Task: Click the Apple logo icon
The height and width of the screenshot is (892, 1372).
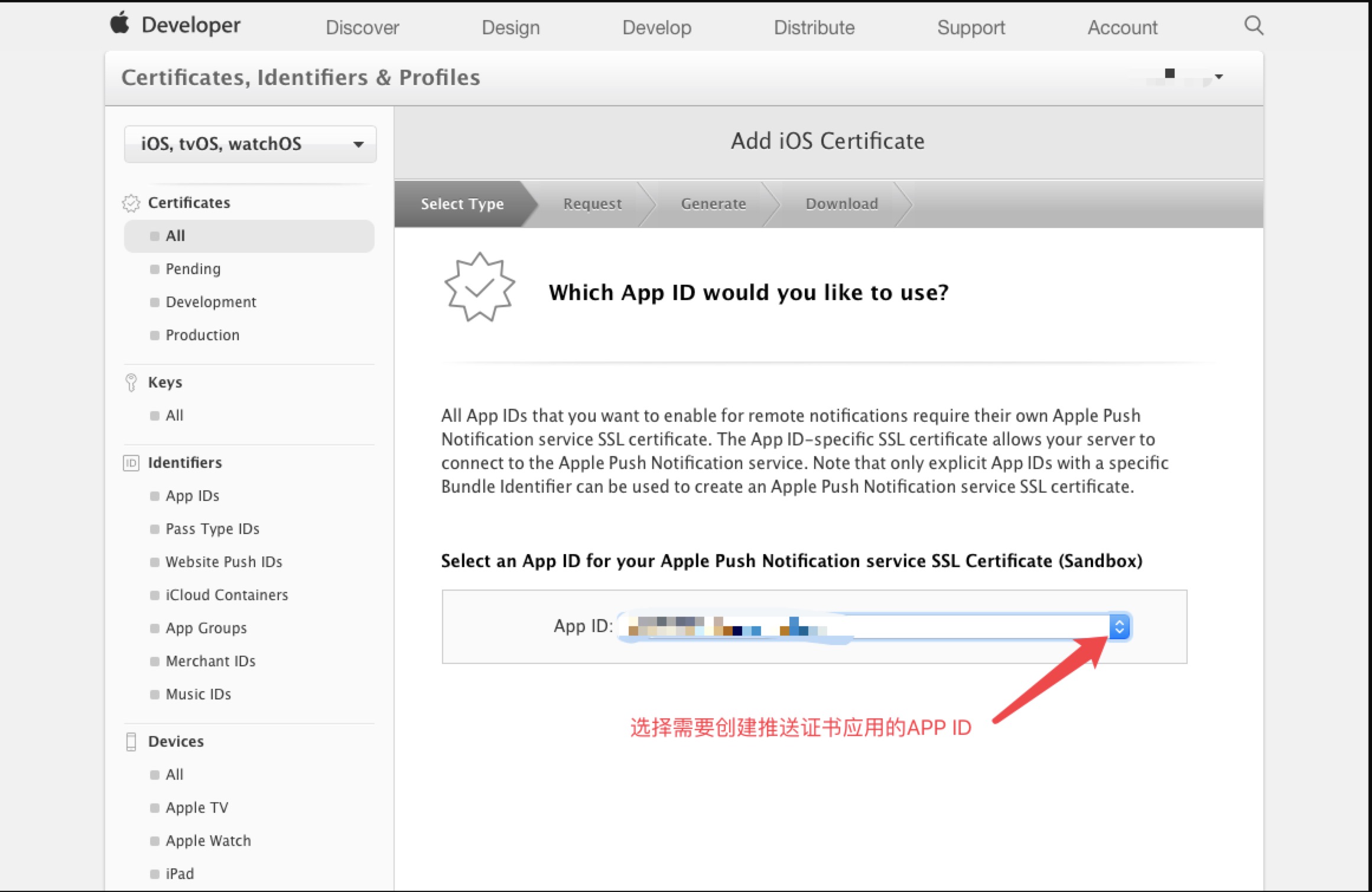Action: click(x=120, y=23)
